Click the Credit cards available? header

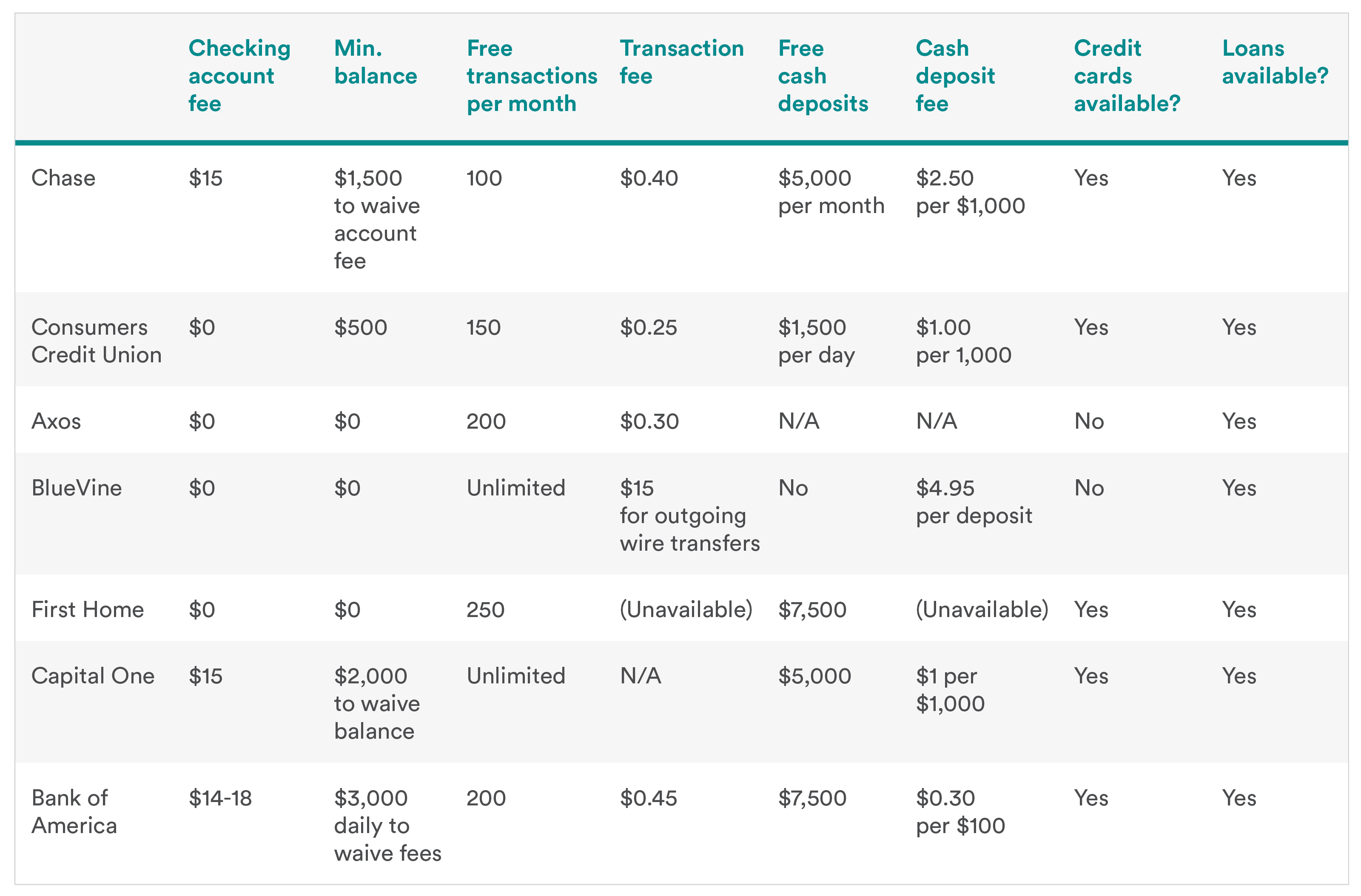(x=1126, y=76)
